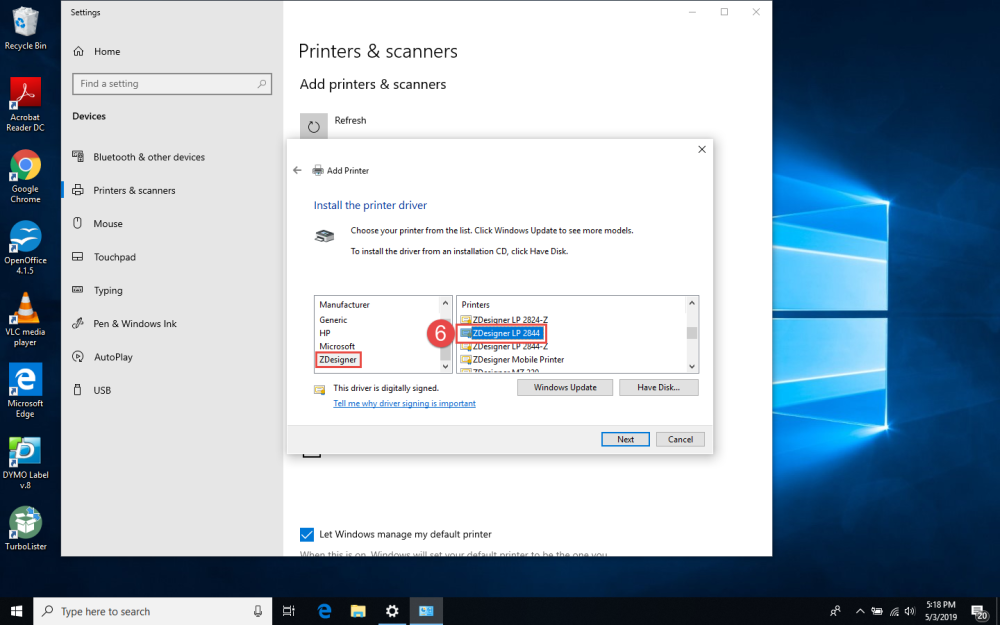Image resolution: width=1000 pixels, height=625 pixels.
Task: Open the Action Center notifications icon
Action: pyautogui.click(x=980, y=611)
